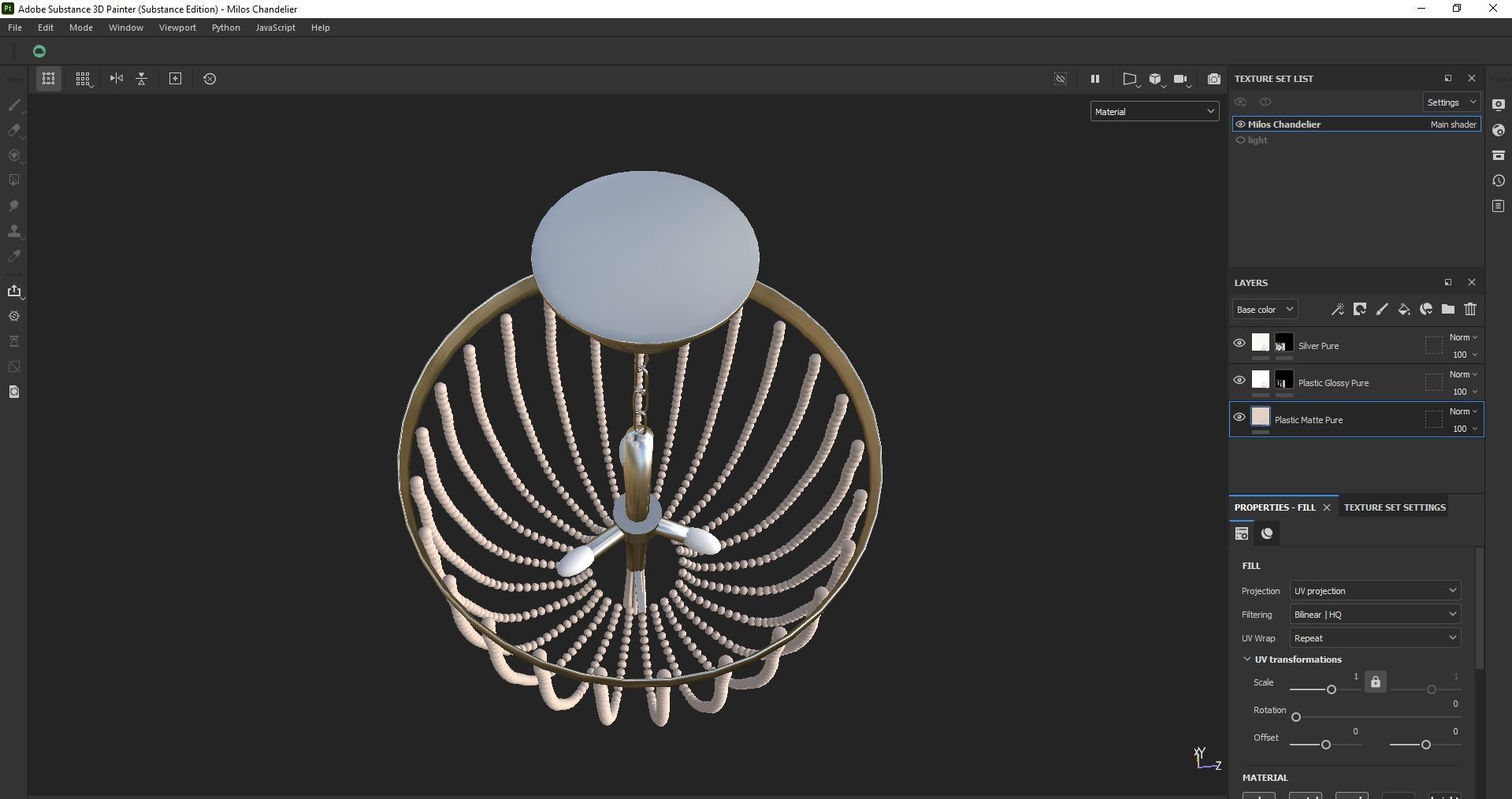Click the Plastic Matte Pure color swatch
This screenshot has width=1512, height=799.
coord(1261,417)
